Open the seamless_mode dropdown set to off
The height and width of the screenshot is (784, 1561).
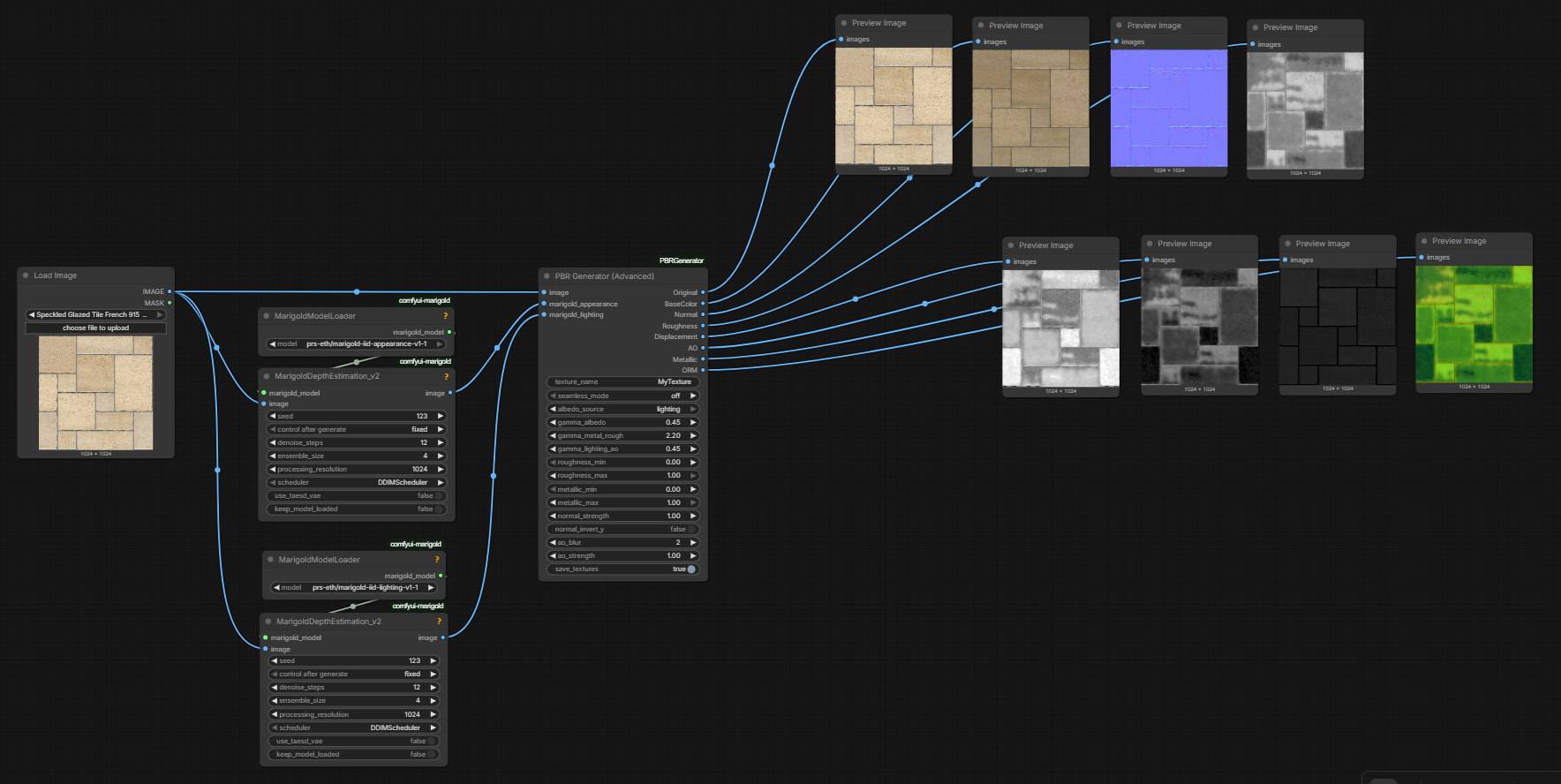tap(623, 396)
